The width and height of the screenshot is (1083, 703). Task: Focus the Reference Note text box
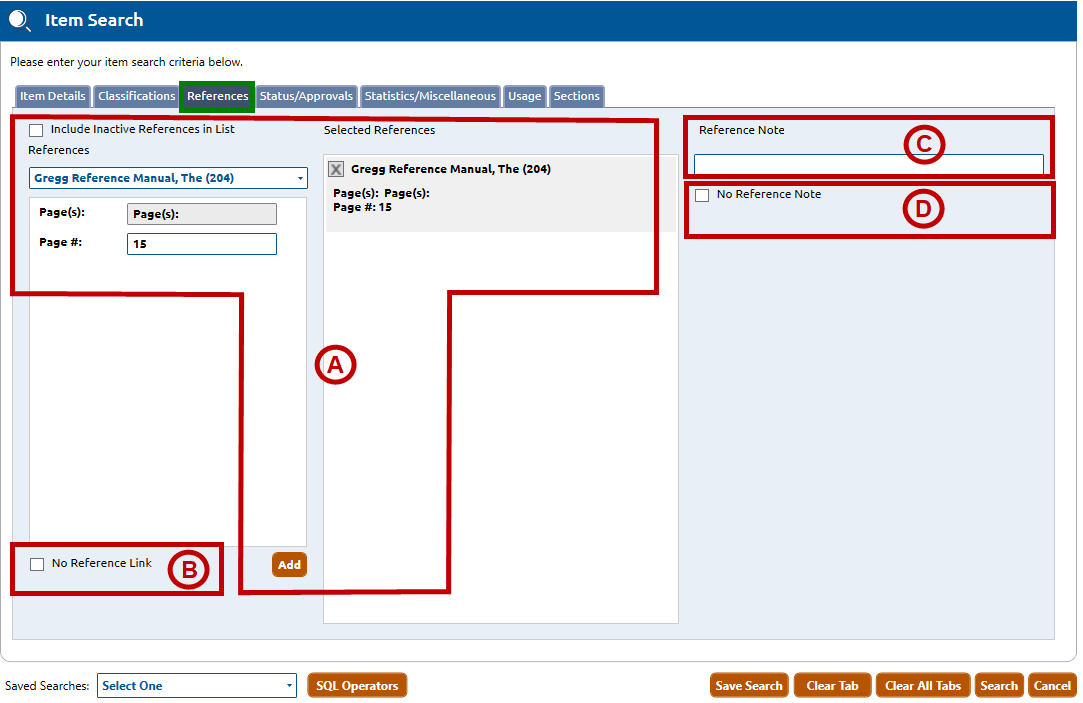pos(868,164)
